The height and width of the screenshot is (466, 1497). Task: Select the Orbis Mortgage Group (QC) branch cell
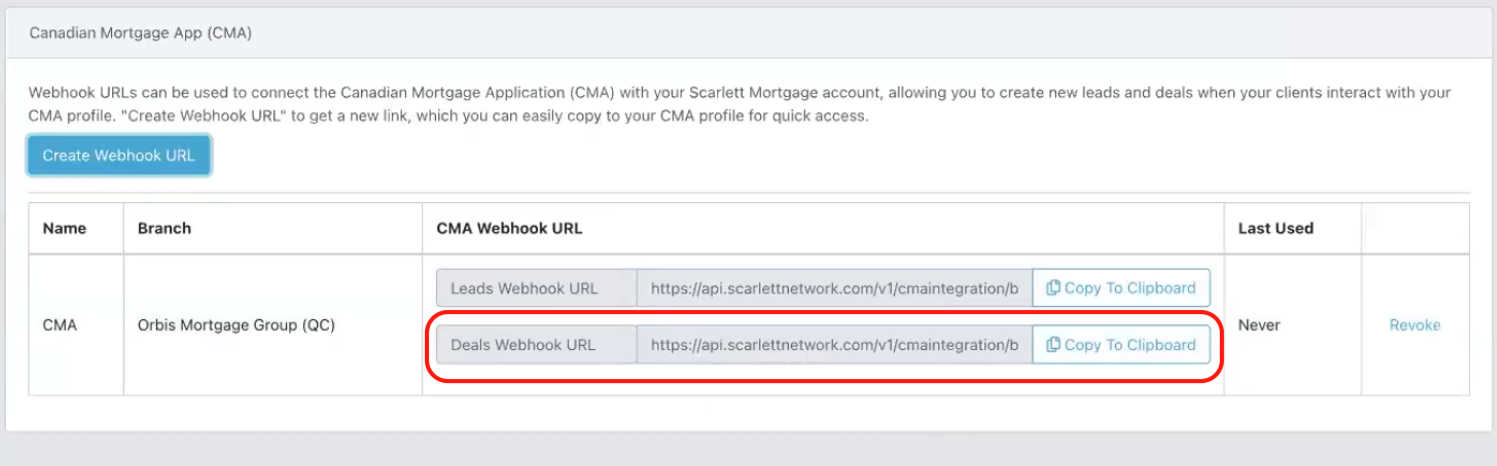[x=236, y=325]
